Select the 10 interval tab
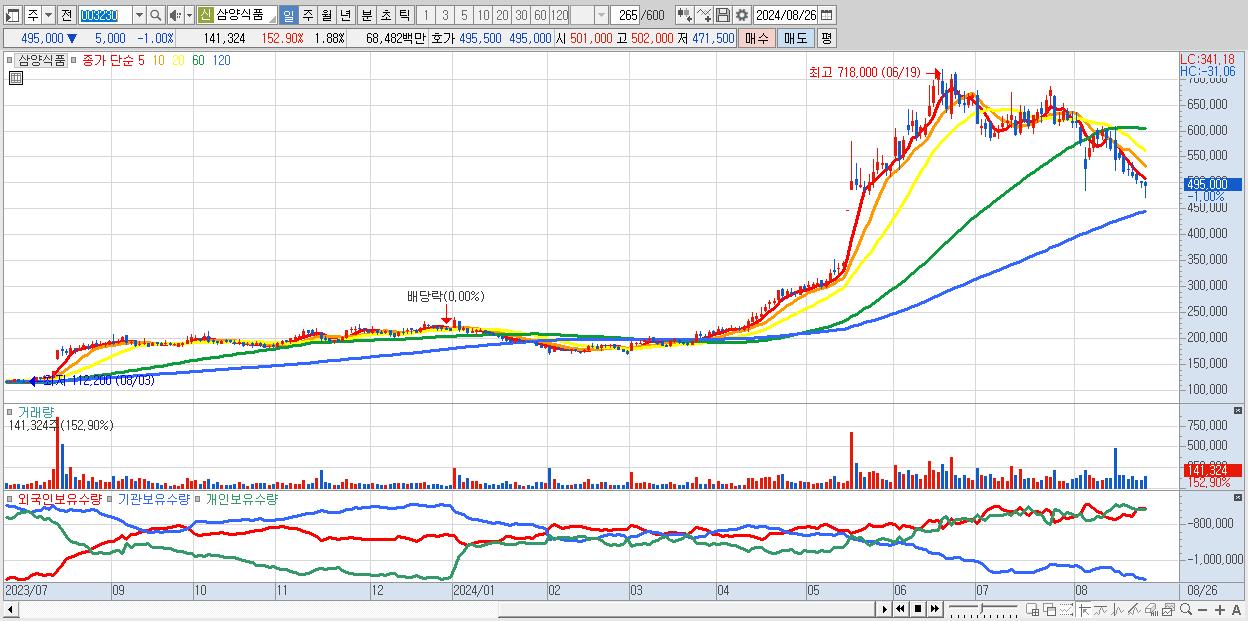The image size is (1248, 621). (483, 15)
